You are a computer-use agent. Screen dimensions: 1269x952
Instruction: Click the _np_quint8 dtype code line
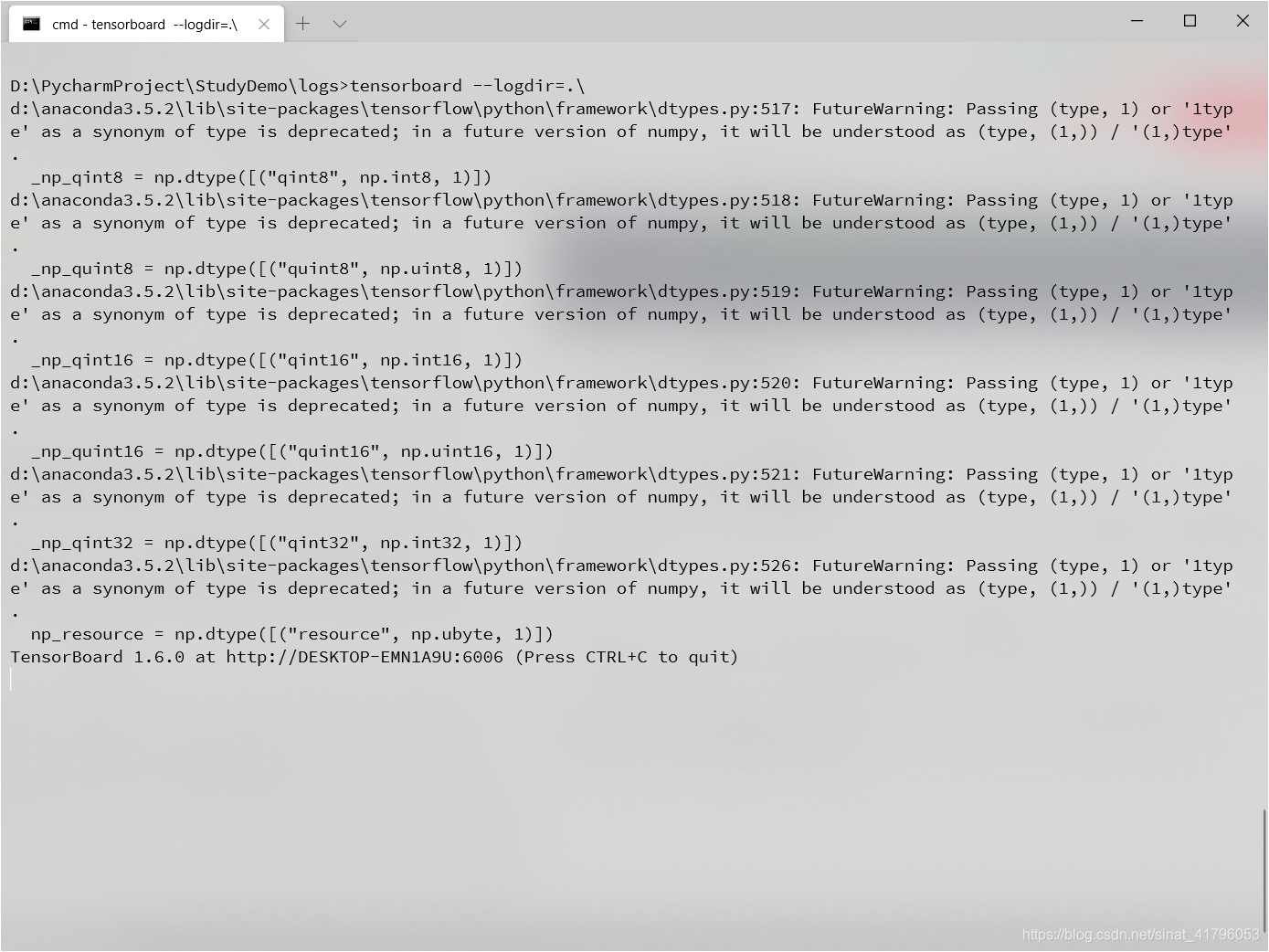click(277, 269)
